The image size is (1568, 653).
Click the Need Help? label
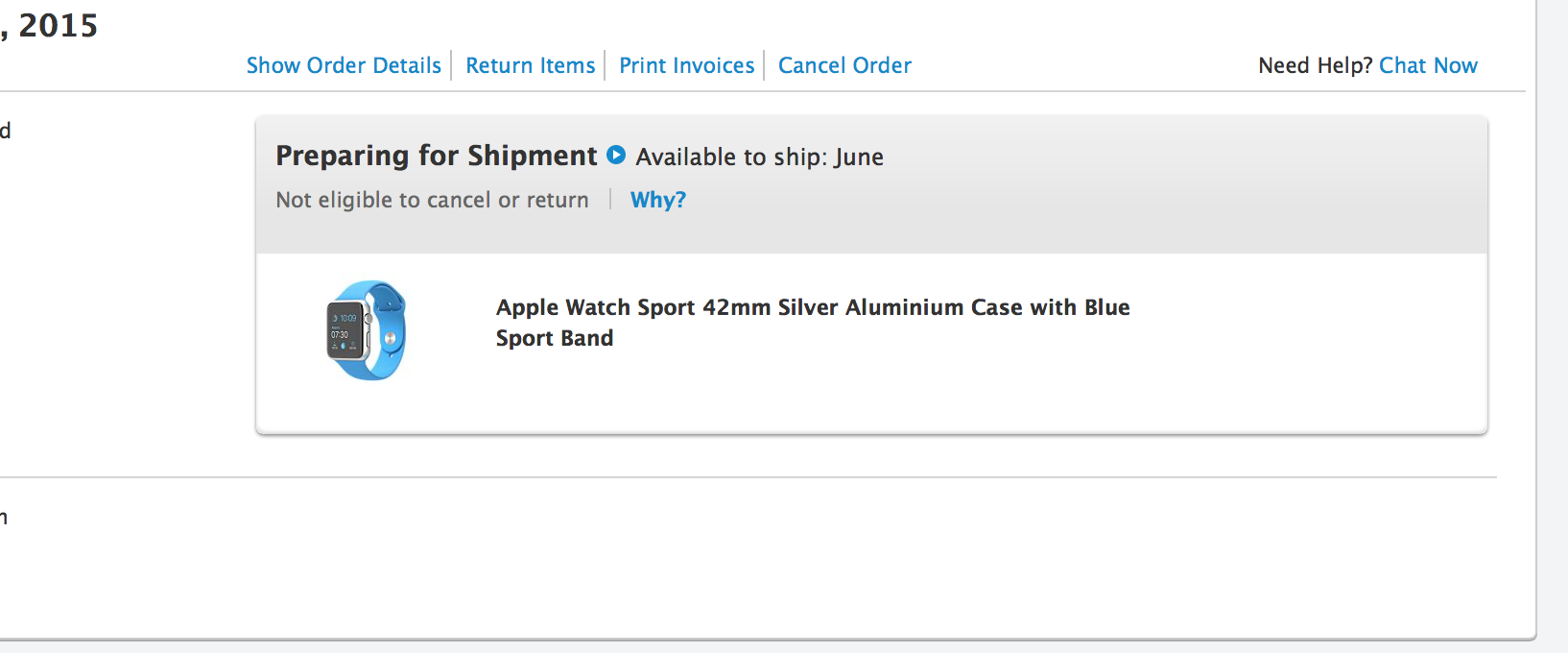(1315, 65)
